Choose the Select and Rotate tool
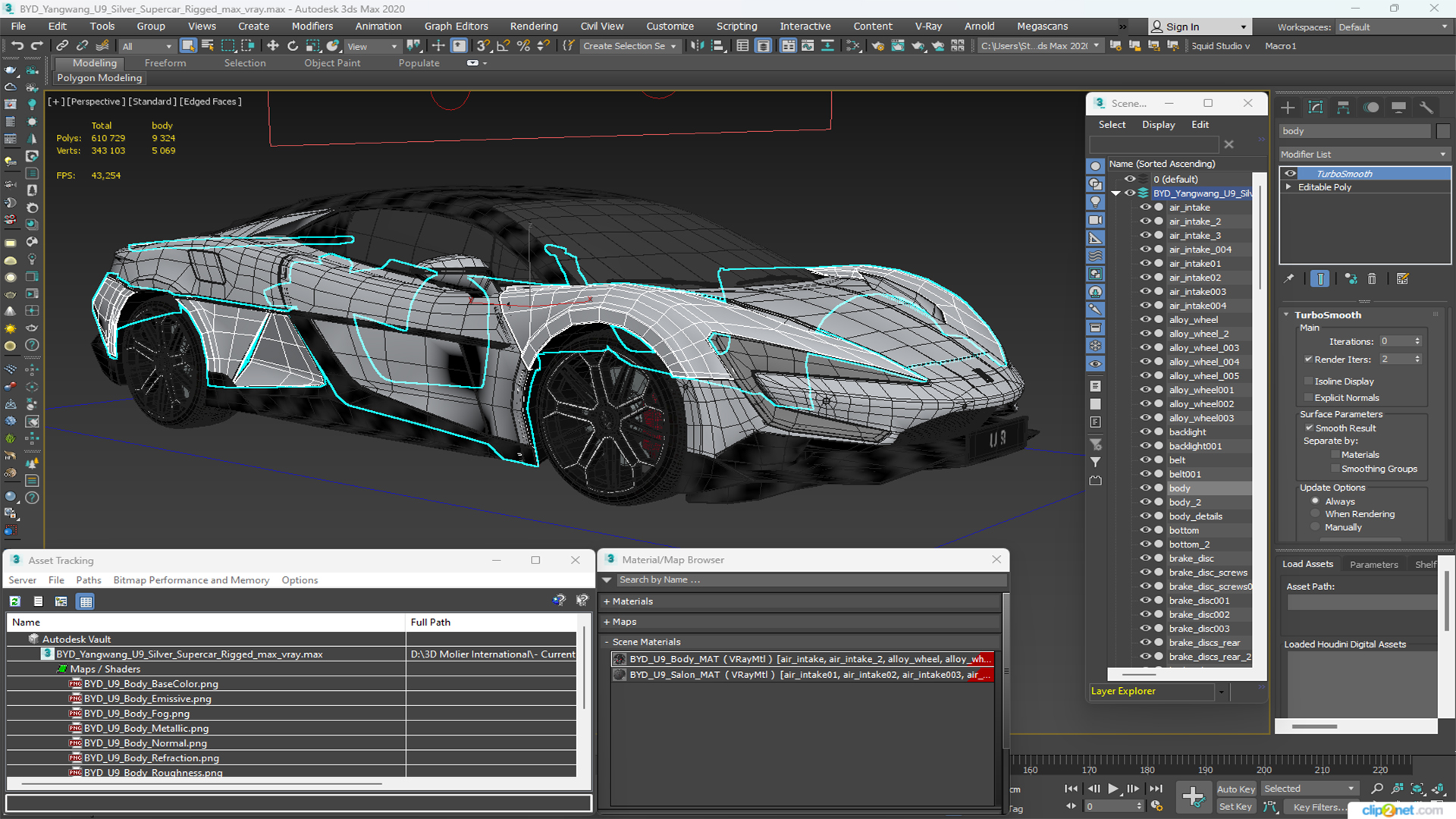The width and height of the screenshot is (1456, 819). tap(293, 46)
